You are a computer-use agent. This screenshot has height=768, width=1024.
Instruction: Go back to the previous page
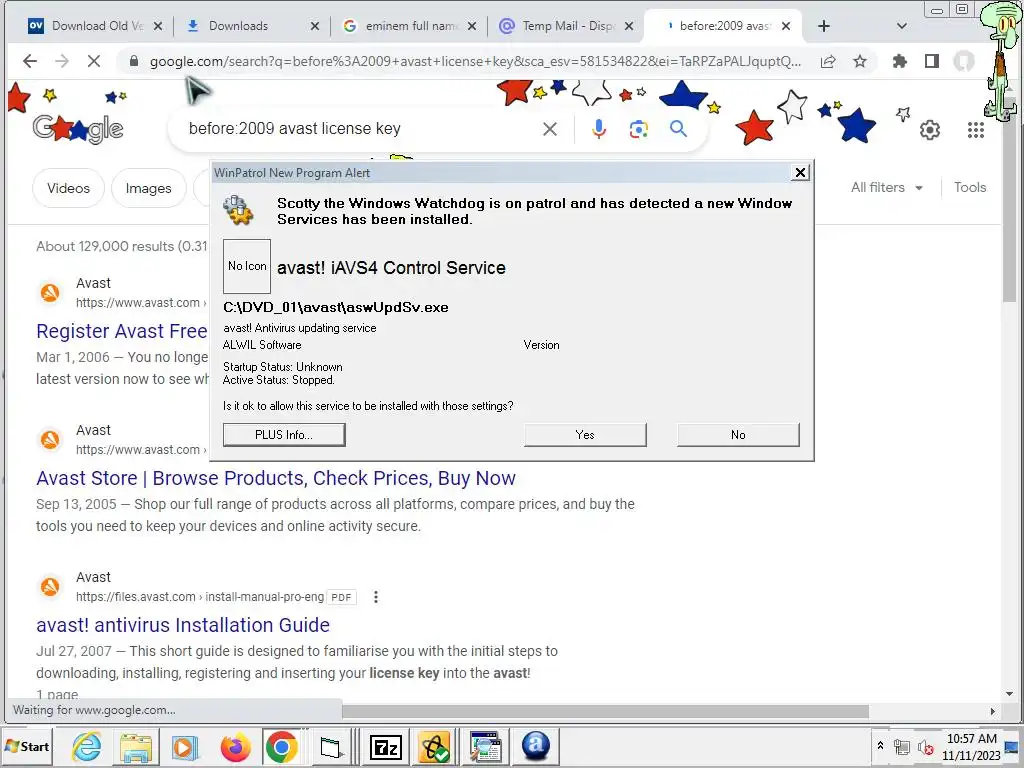pyautogui.click(x=29, y=61)
